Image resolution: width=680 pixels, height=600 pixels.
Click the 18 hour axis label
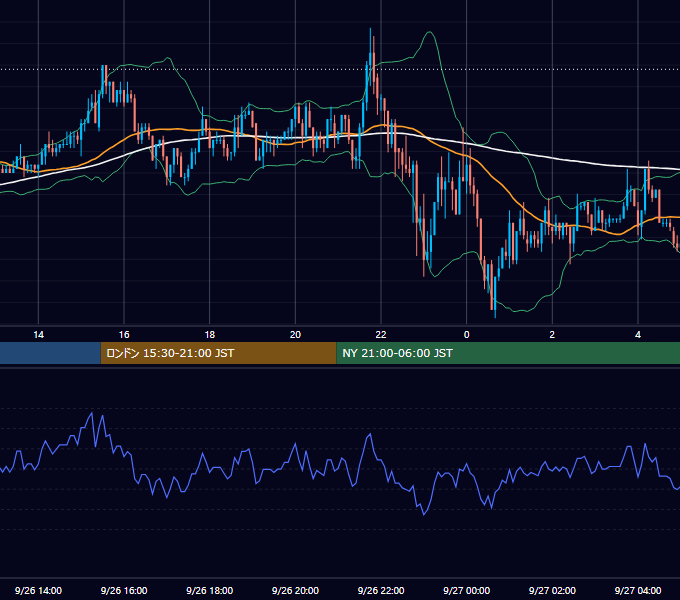point(209,335)
